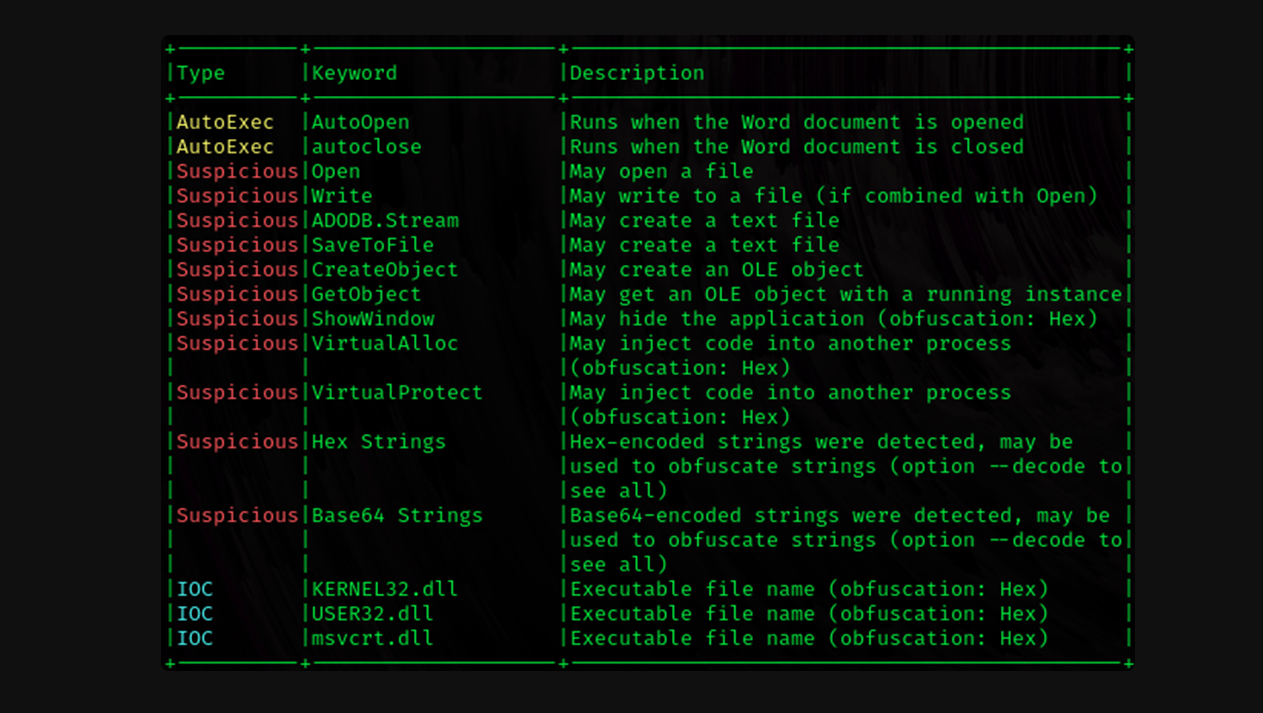The height and width of the screenshot is (713, 1263).
Task: Click the Write keyword in the table
Action: 342,196
